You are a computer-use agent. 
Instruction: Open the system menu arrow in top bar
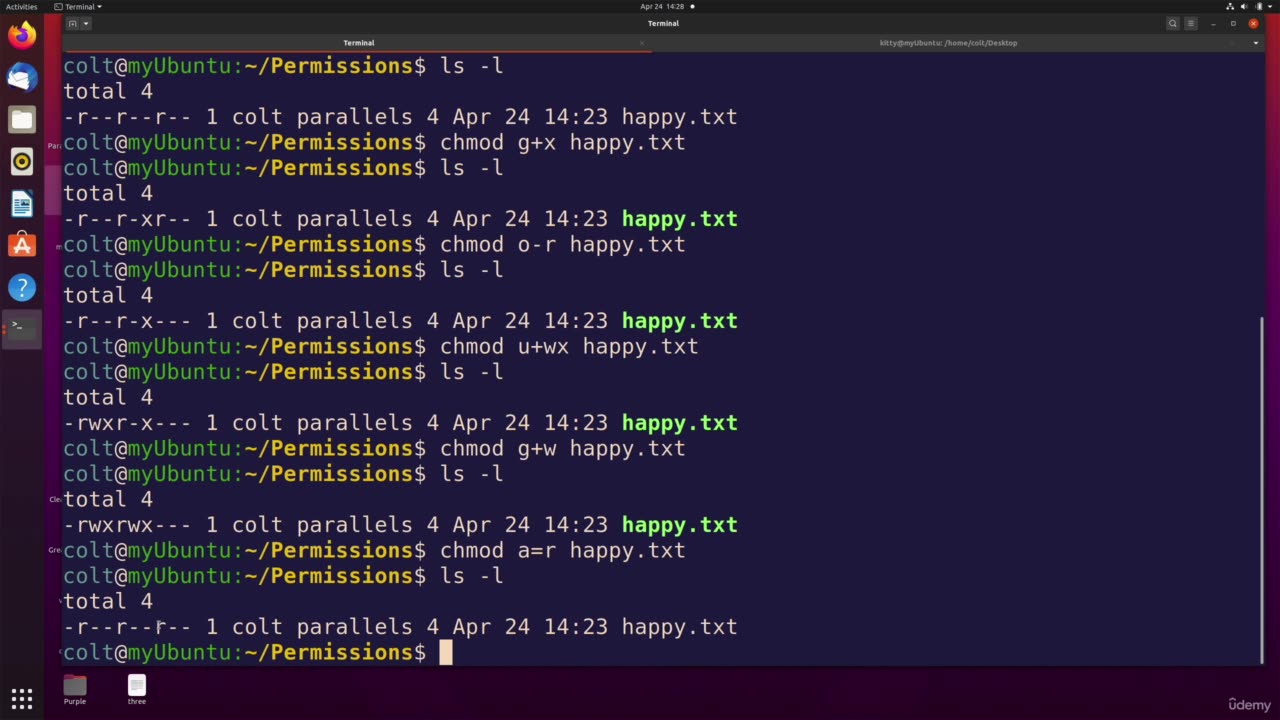(x=1271, y=6)
